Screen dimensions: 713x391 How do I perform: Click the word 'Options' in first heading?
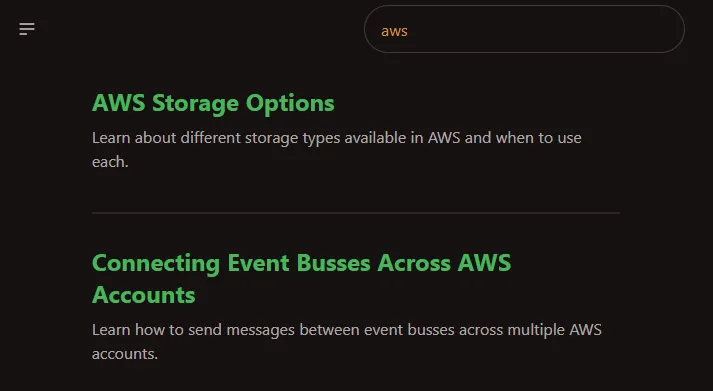coord(290,104)
